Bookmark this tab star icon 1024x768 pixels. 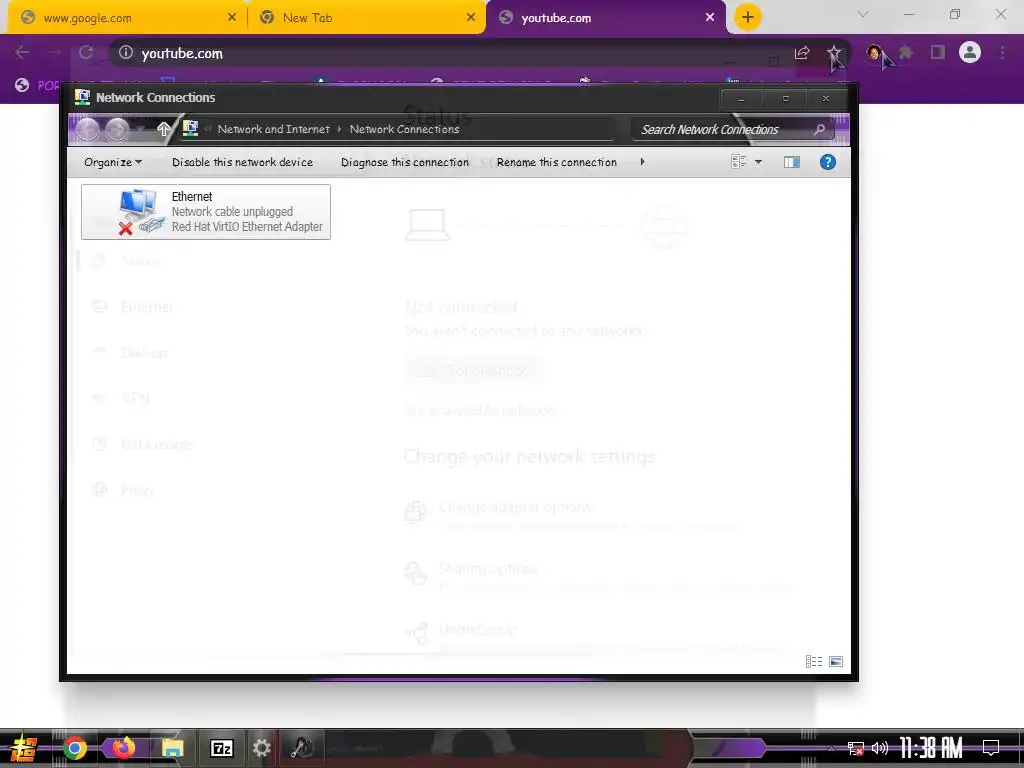(834, 53)
